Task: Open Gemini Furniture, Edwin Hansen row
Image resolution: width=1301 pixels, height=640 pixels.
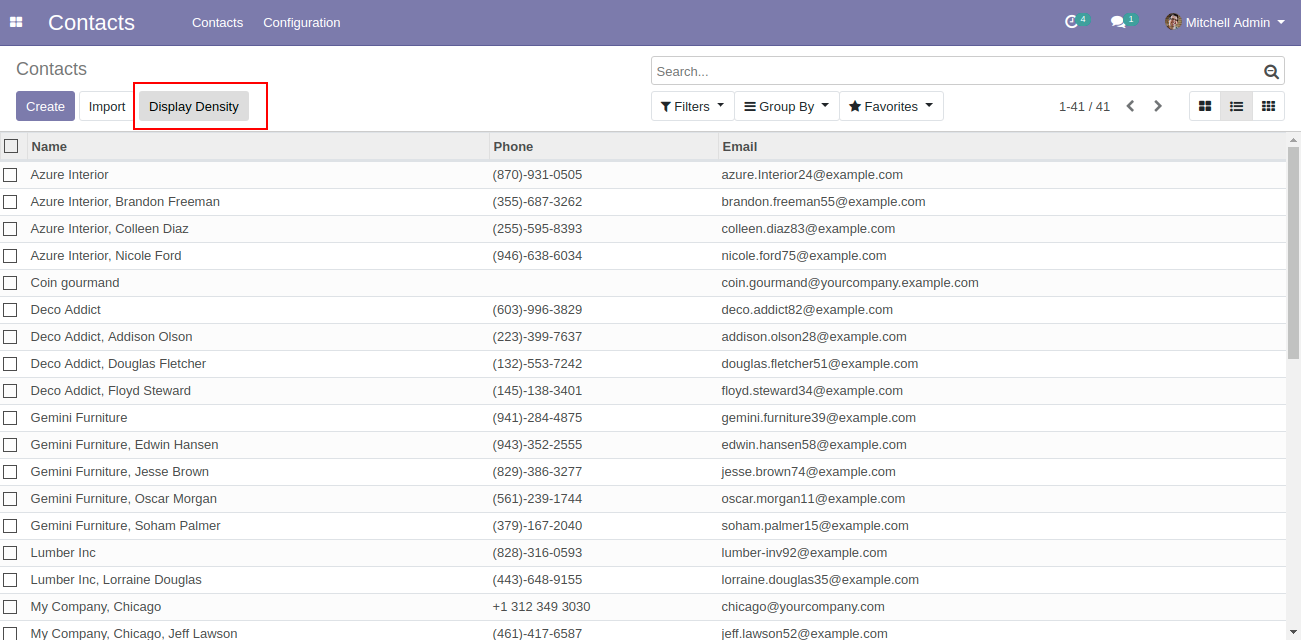Action: 643,445
